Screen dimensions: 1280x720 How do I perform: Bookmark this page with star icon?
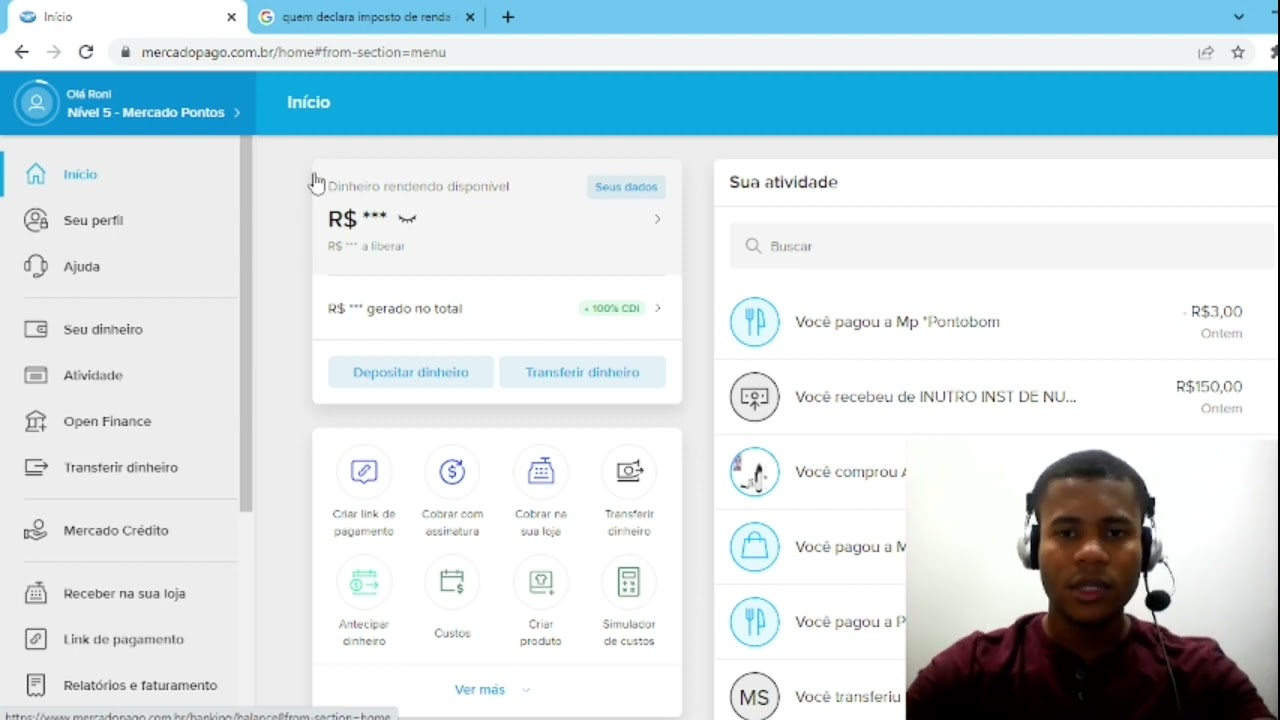tap(1238, 52)
